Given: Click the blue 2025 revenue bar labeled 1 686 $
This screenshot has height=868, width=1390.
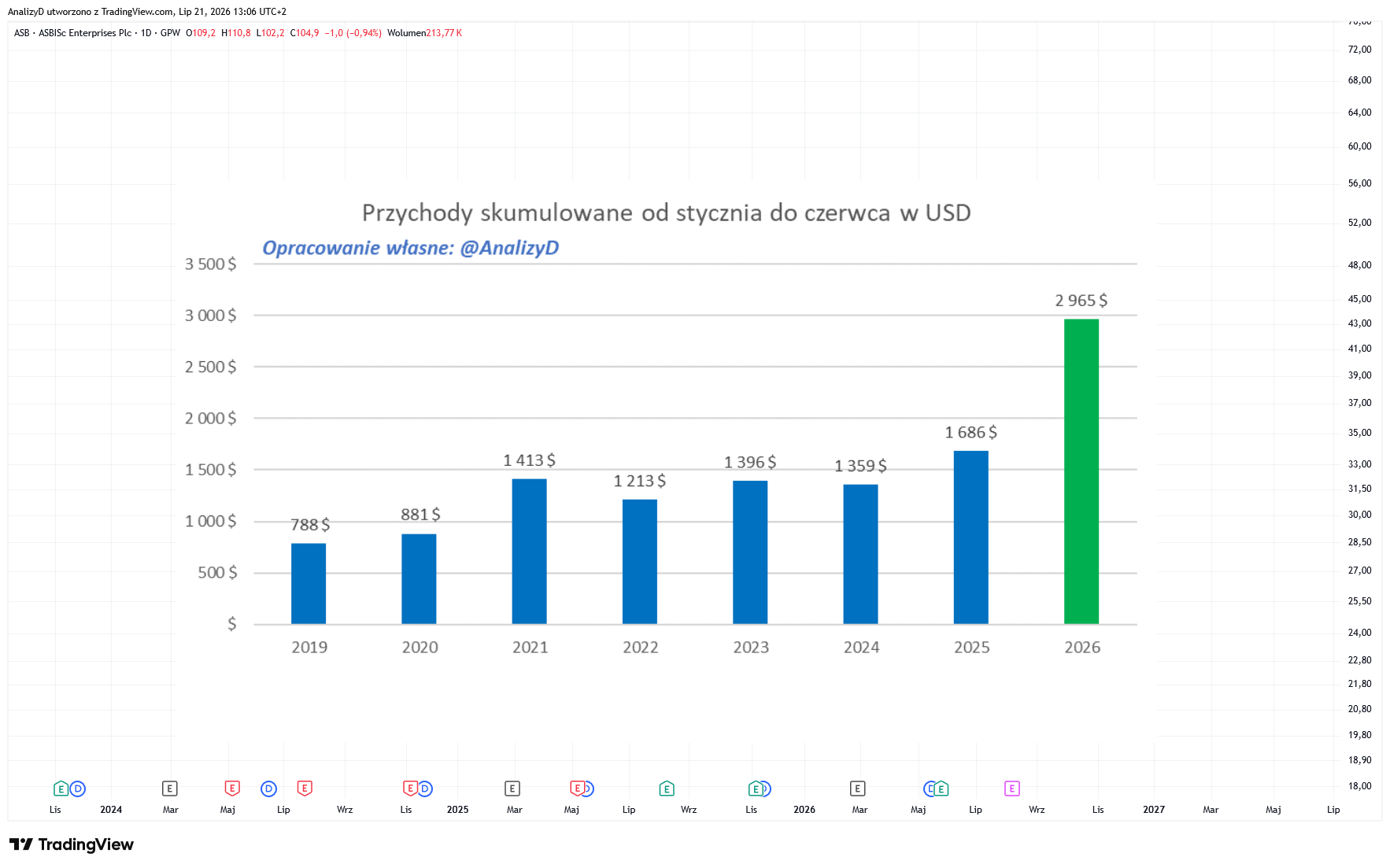Looking at the screenshot, I should (x=971, y=537).
